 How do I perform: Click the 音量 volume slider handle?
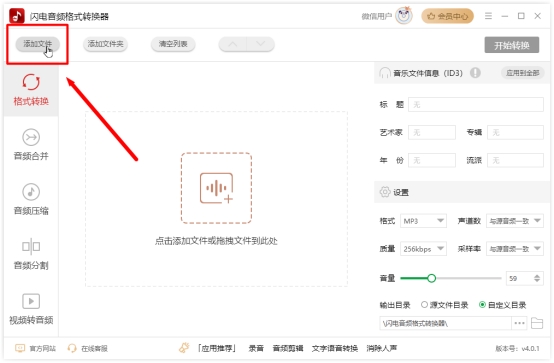tap(431, 279)
